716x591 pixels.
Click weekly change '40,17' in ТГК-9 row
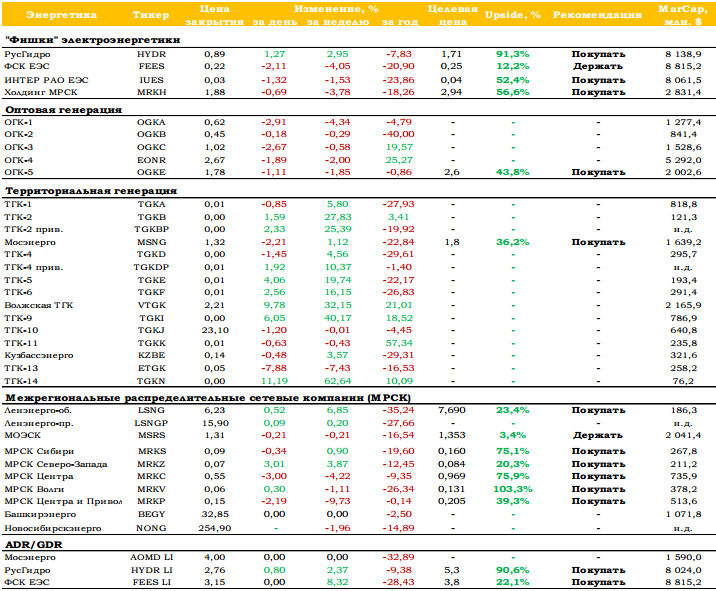tap(337, 318)
